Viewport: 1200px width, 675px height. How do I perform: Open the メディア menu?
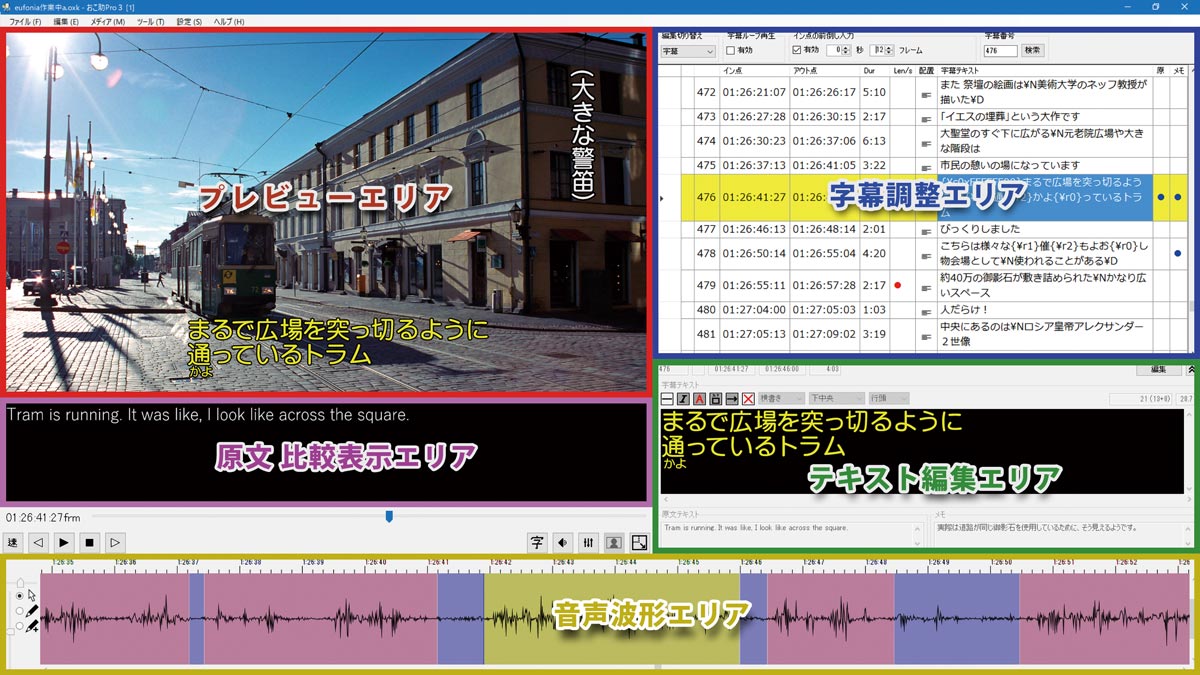(108, 21)
